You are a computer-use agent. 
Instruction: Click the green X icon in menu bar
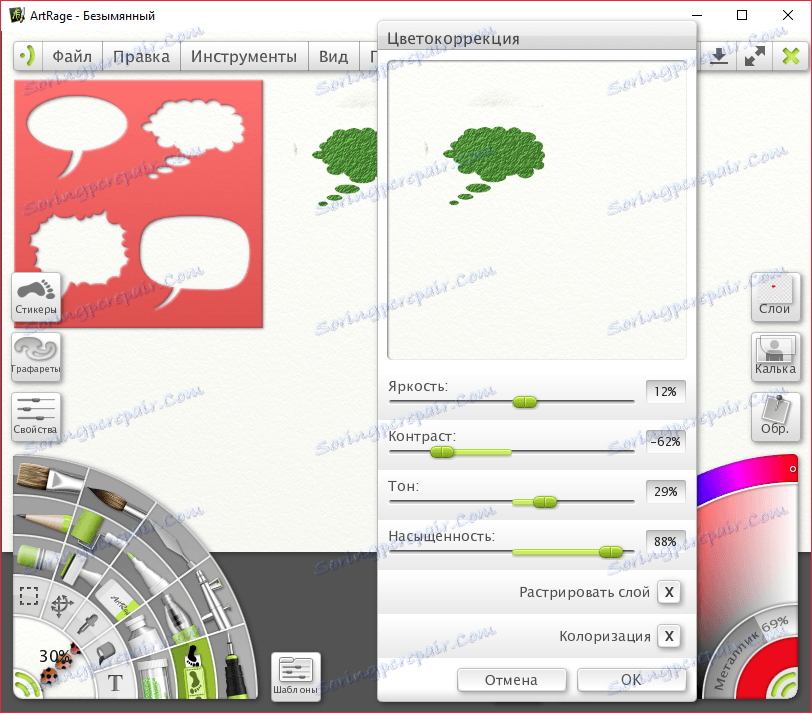click(x=791, y=56)
